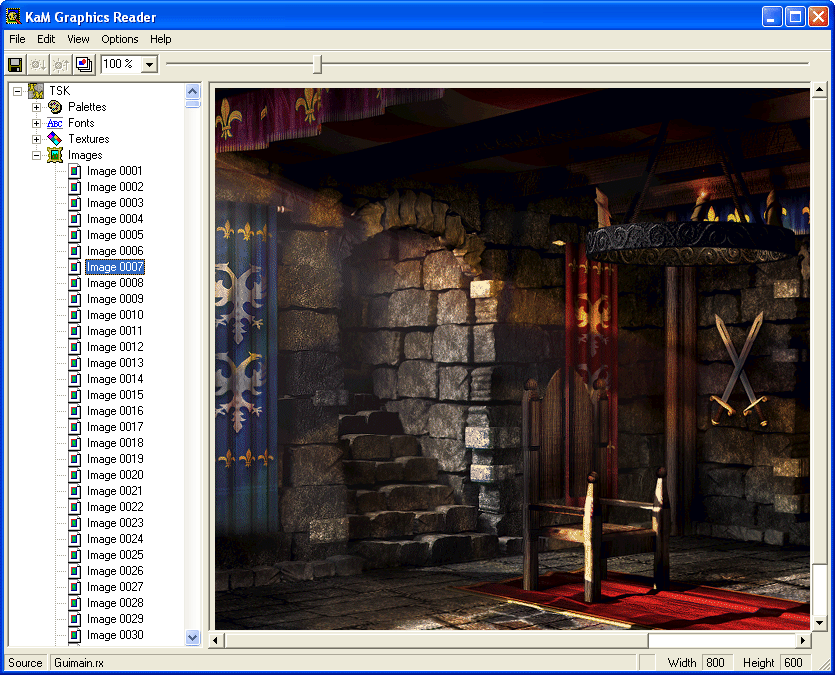835x675 pixels.
Task: Click the TSK root node icon
Action: (x=36, y=91)
